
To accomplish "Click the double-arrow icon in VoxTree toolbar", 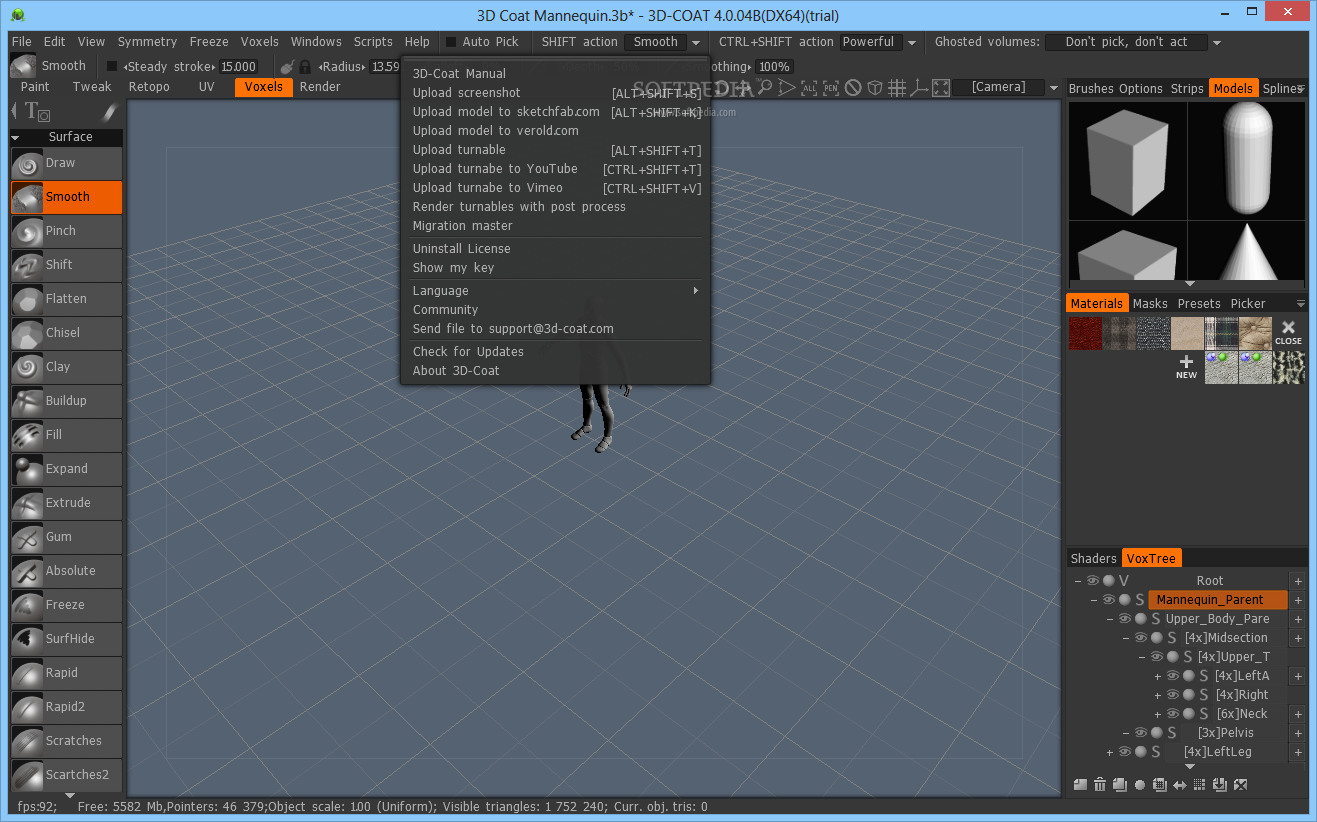I will point(1180,785).
